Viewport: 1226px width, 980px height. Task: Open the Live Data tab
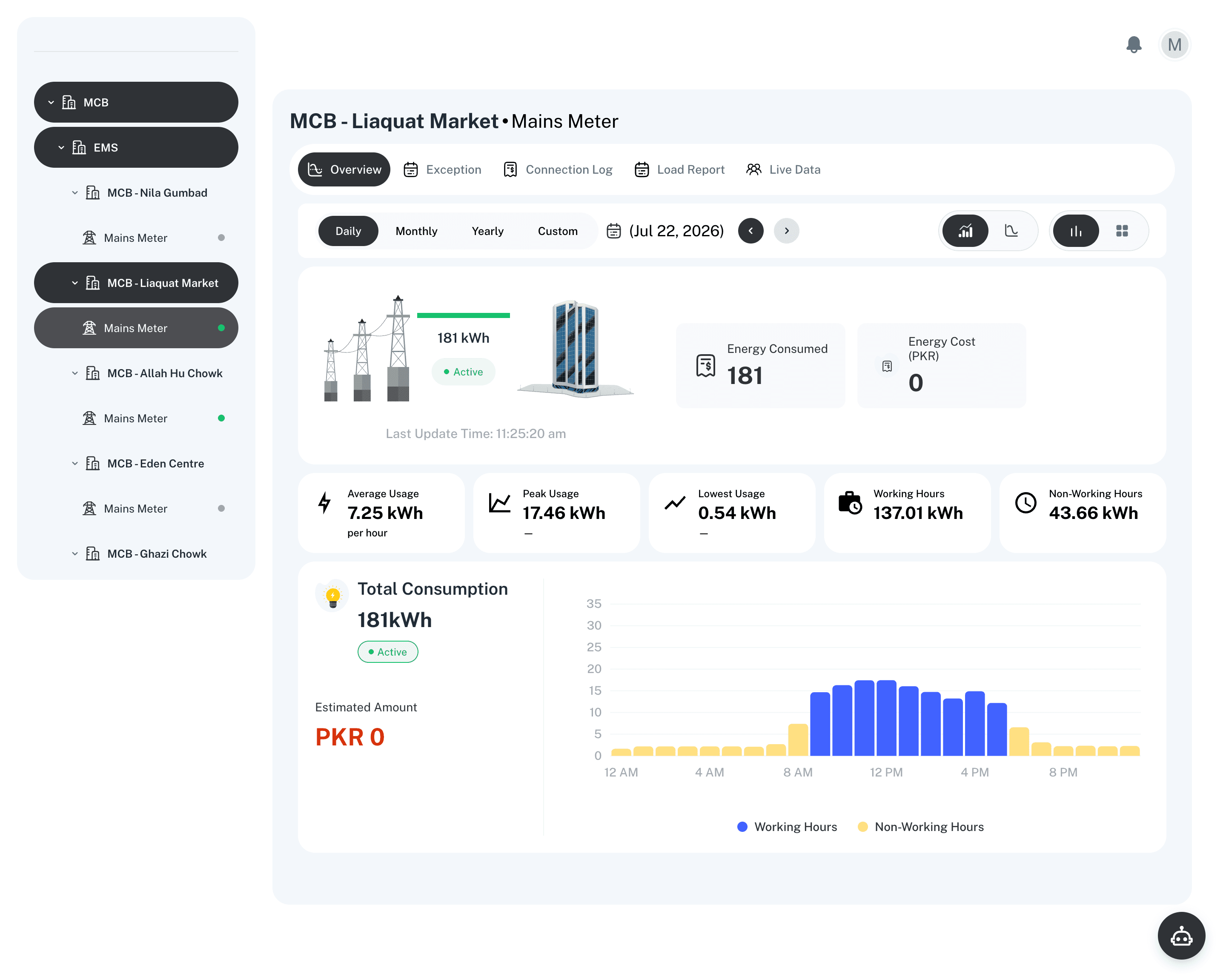point(783,169)
